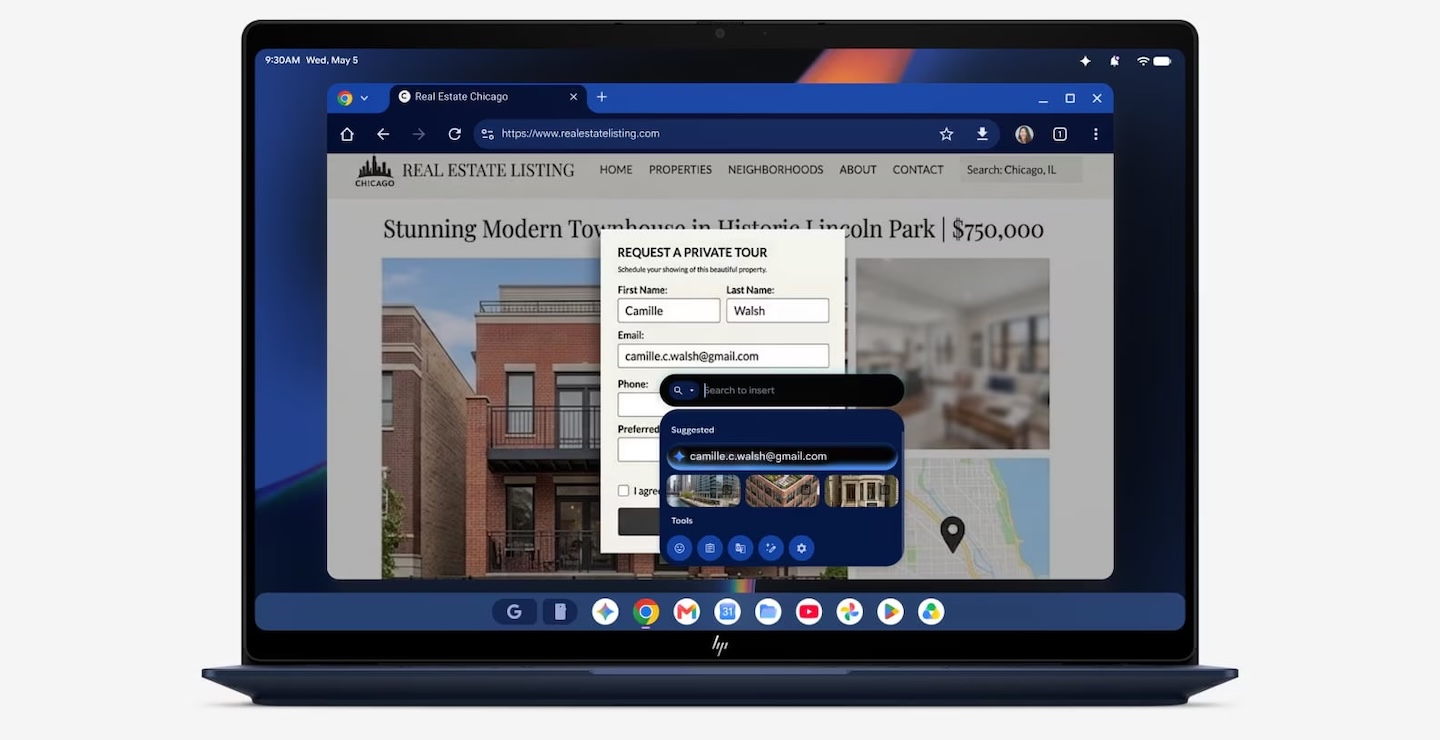The image size is (1440, 740).
Task: Open the emoji picker tool
Action: click(679, 548)
